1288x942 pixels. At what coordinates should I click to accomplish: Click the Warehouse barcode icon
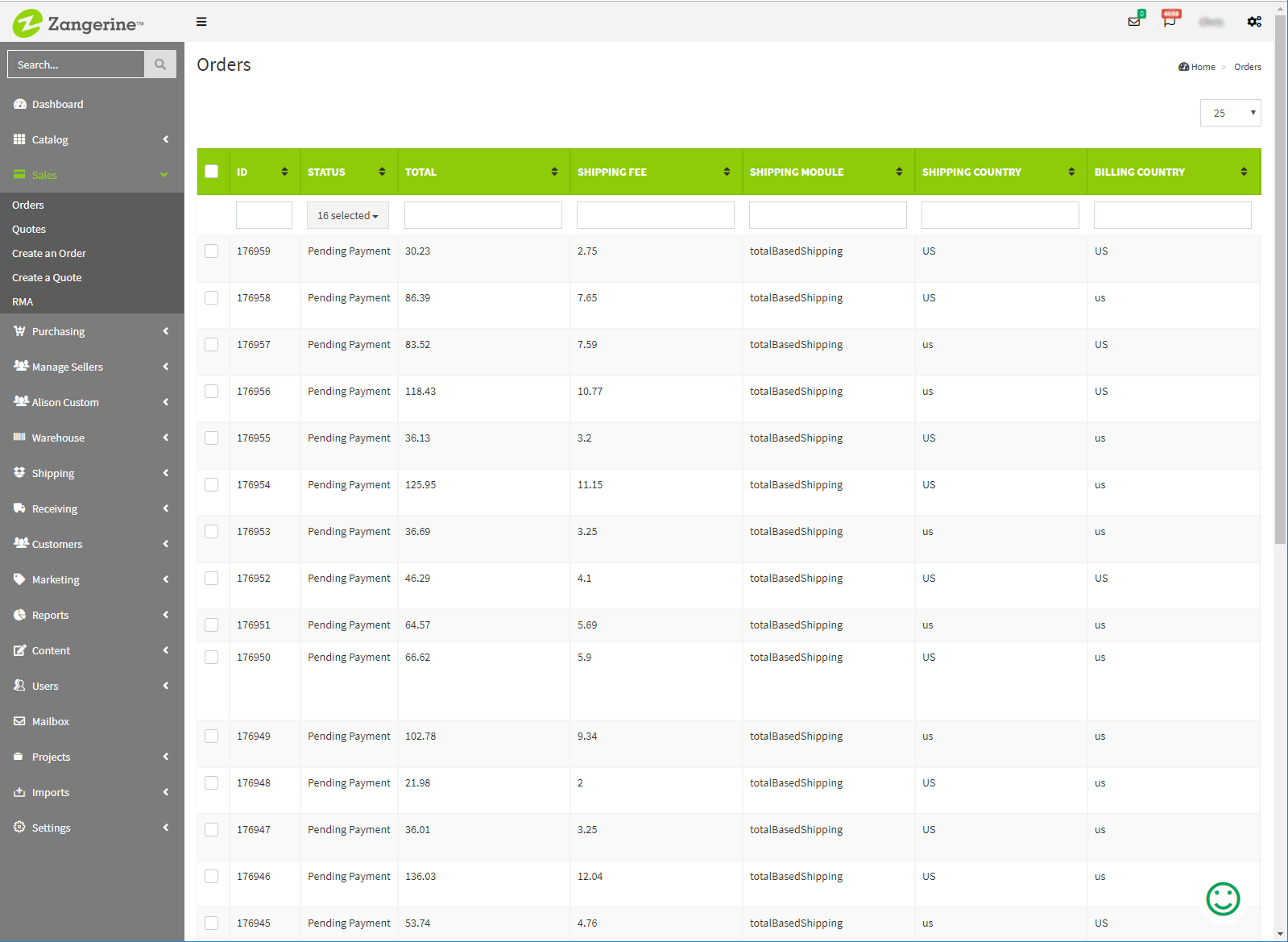pos(19,437)
